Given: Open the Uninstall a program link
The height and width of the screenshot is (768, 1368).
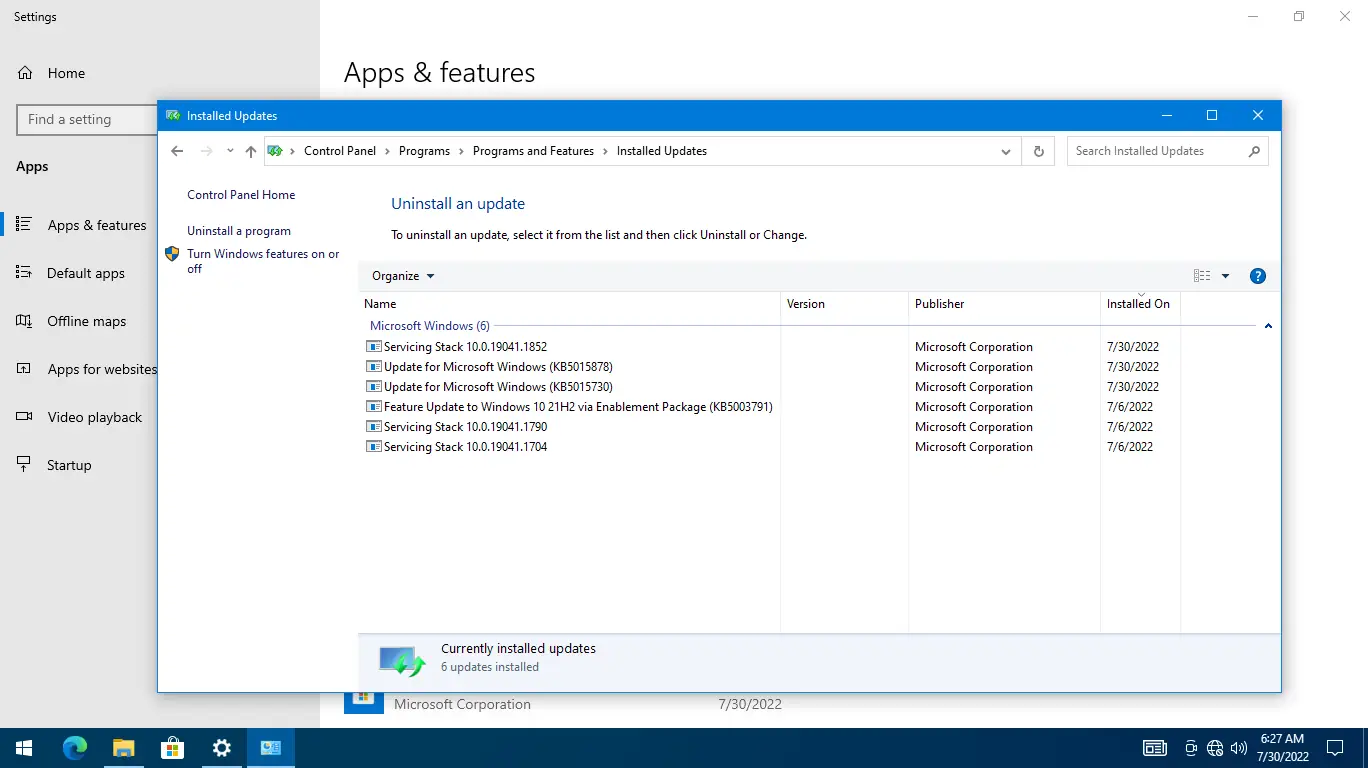Looking at the screenshot, I should [x=239, y=231].
